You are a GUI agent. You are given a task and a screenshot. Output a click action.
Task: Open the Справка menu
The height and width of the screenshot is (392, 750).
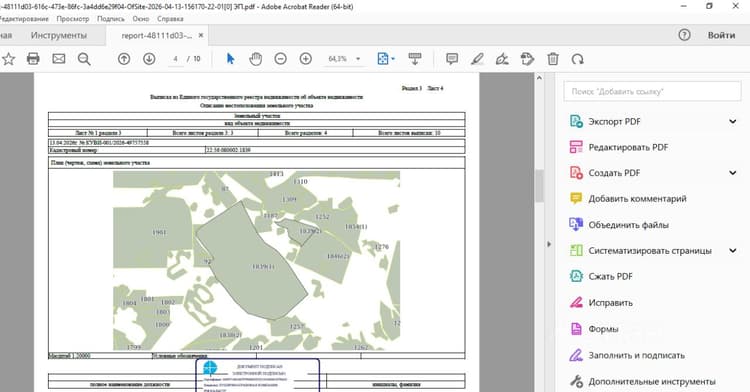(170, 19)
